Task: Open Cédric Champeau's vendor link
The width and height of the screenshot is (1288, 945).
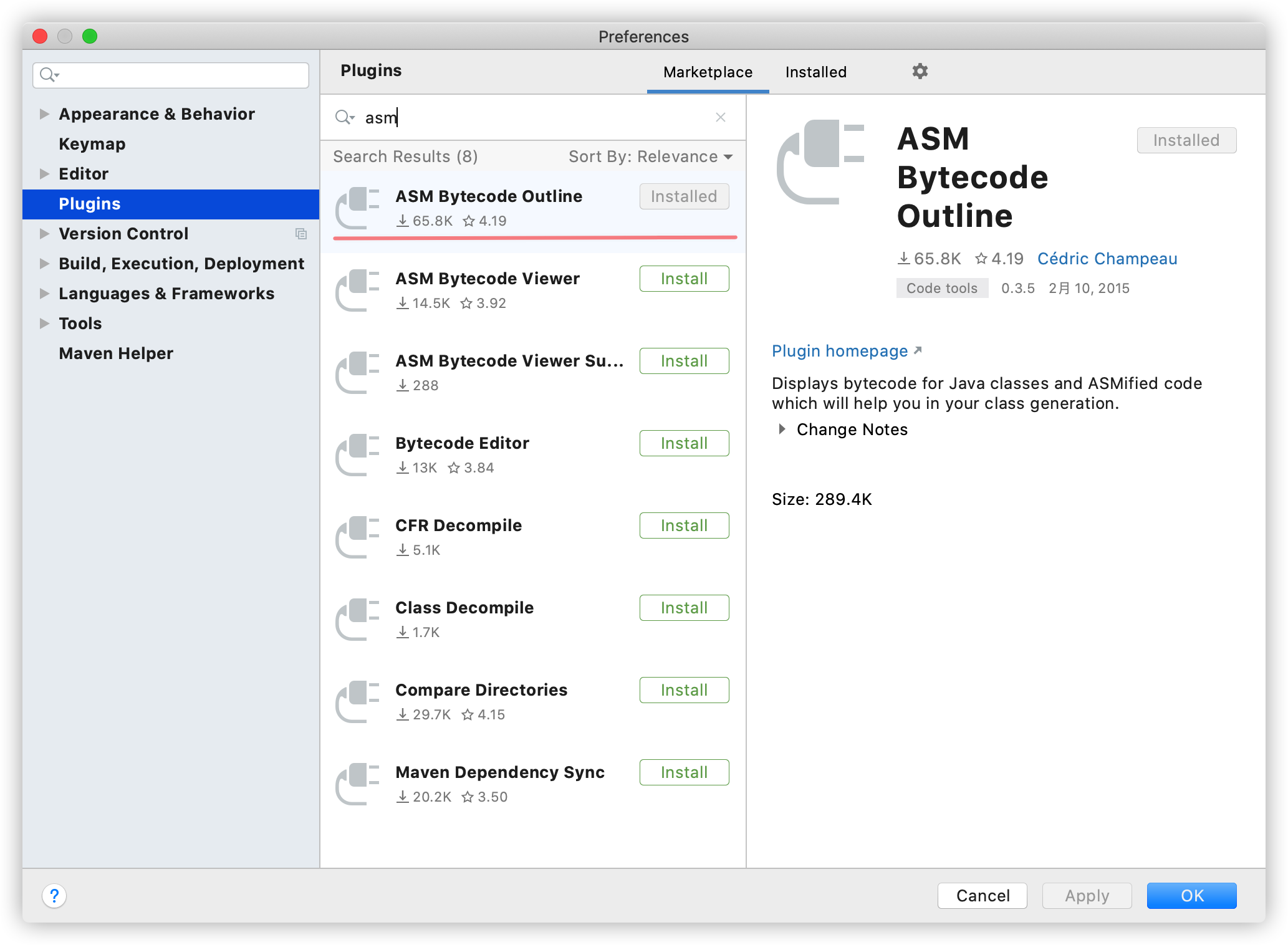Action: pos(1107,259)
